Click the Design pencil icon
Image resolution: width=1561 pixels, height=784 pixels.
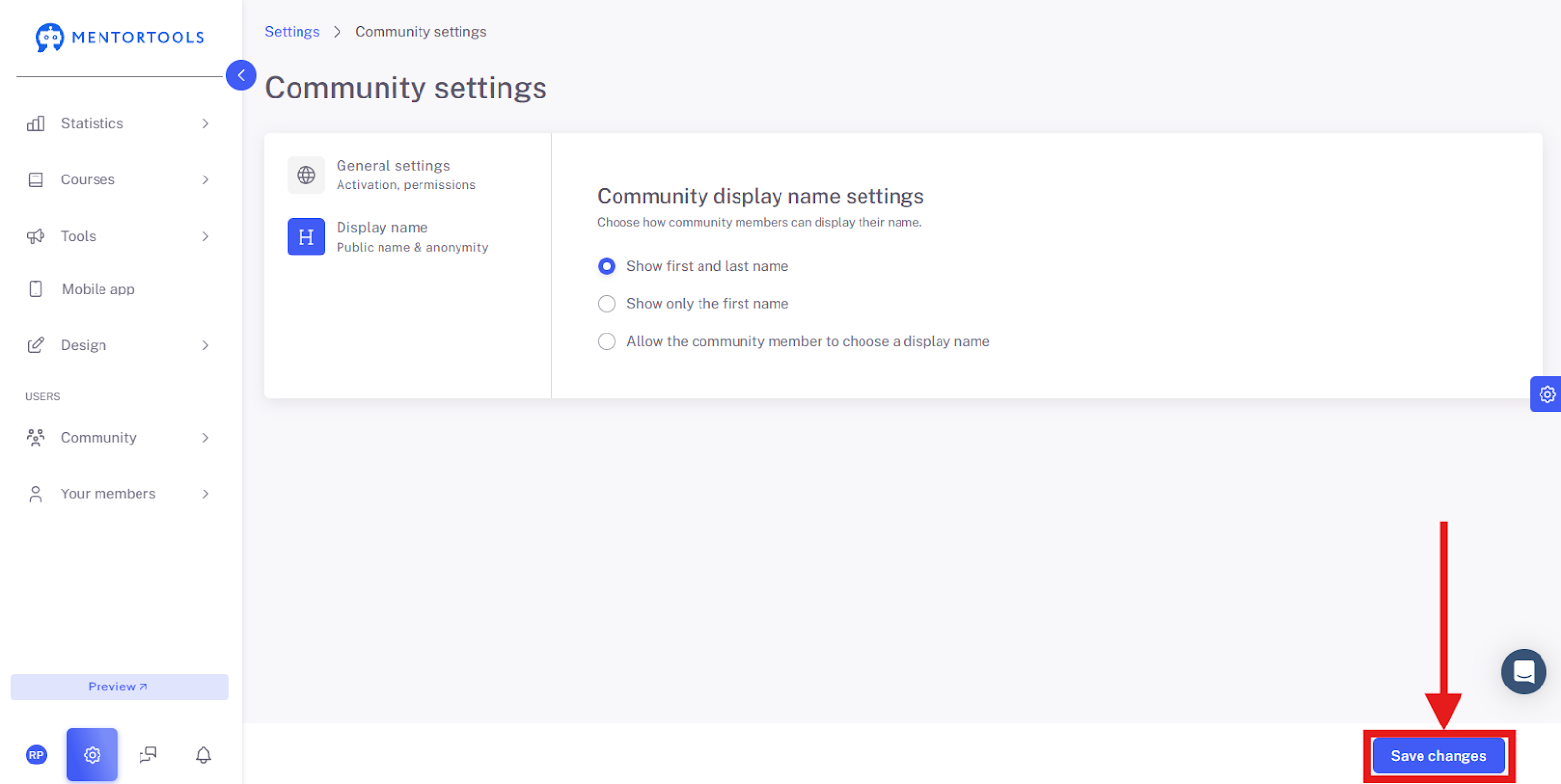(36, 345)
